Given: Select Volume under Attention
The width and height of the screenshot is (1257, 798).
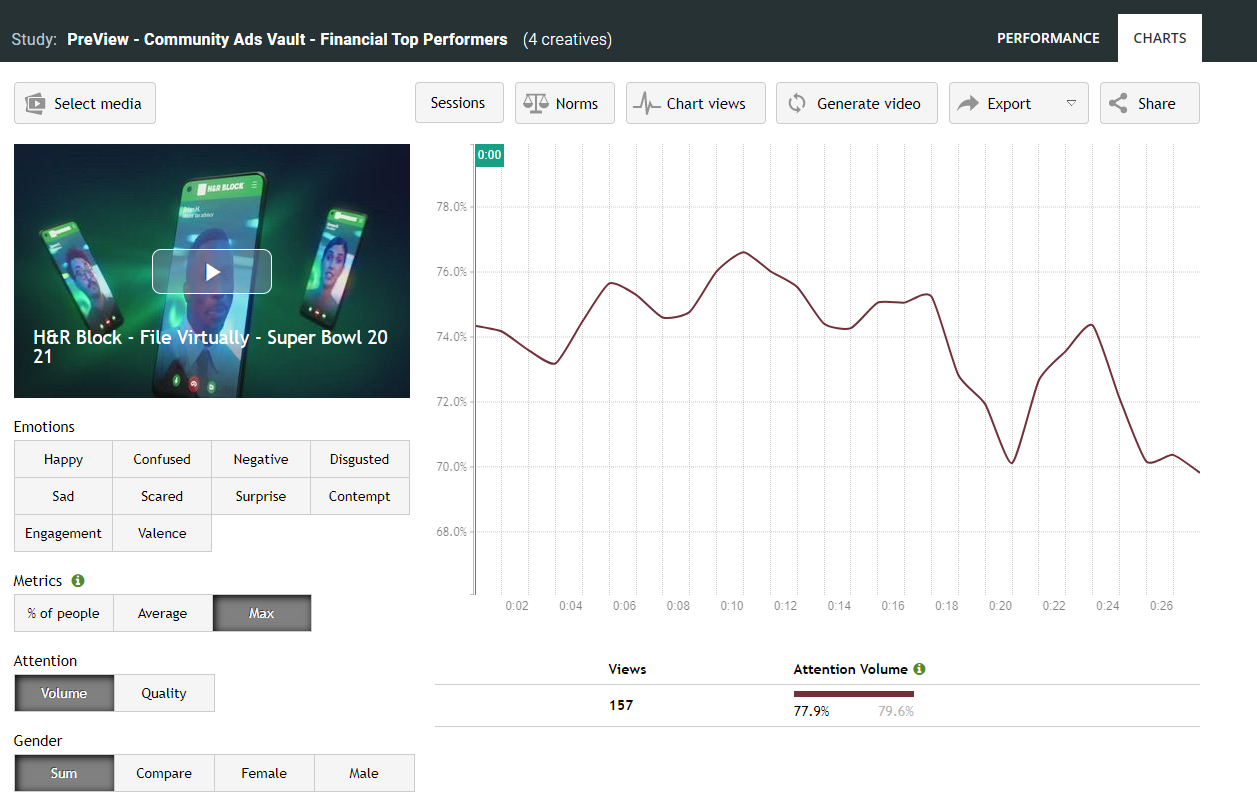Looking at the screenshot, I should (x=64, y=693).
